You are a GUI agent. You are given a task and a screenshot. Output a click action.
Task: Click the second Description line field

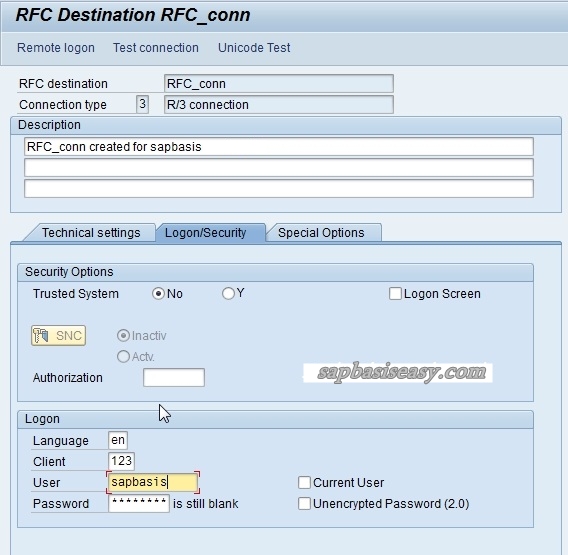pos(279,168)
